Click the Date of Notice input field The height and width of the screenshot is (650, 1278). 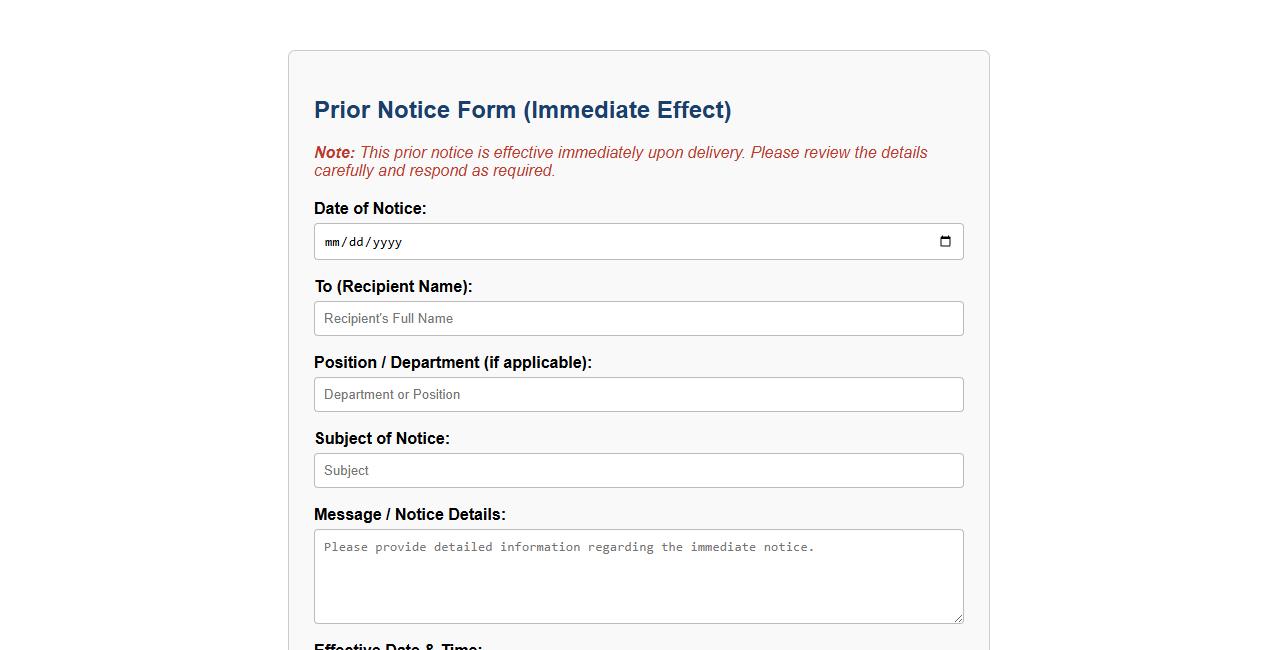pos(600,241)
